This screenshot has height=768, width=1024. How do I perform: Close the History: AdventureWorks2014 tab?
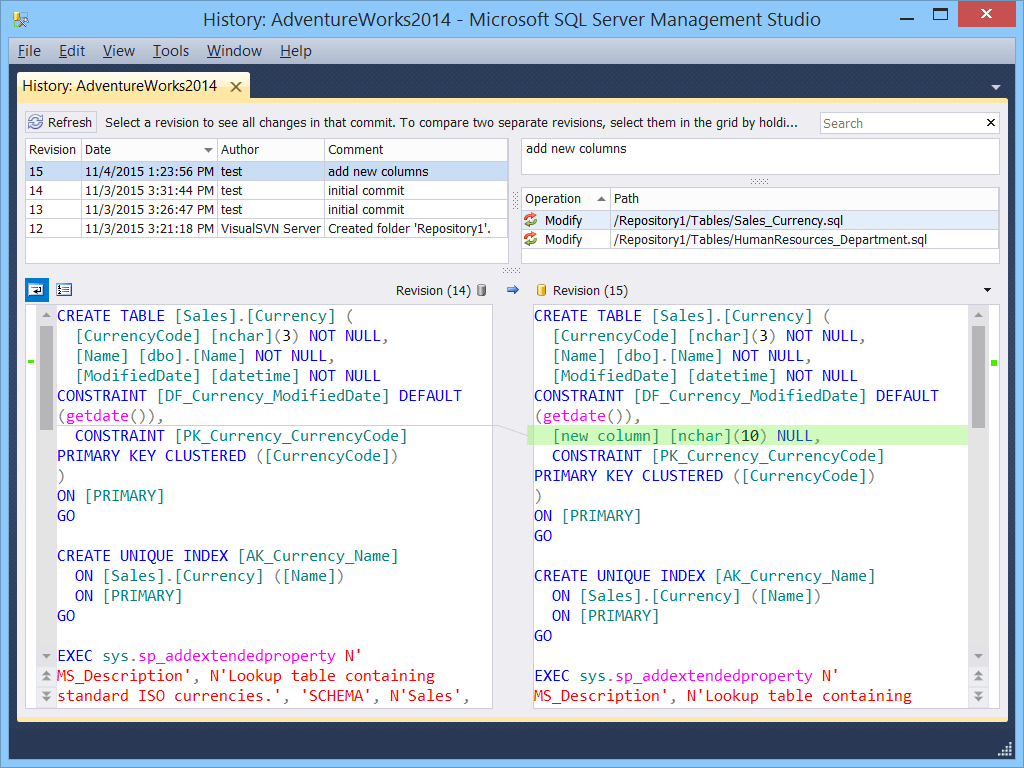tap(236, 87)
